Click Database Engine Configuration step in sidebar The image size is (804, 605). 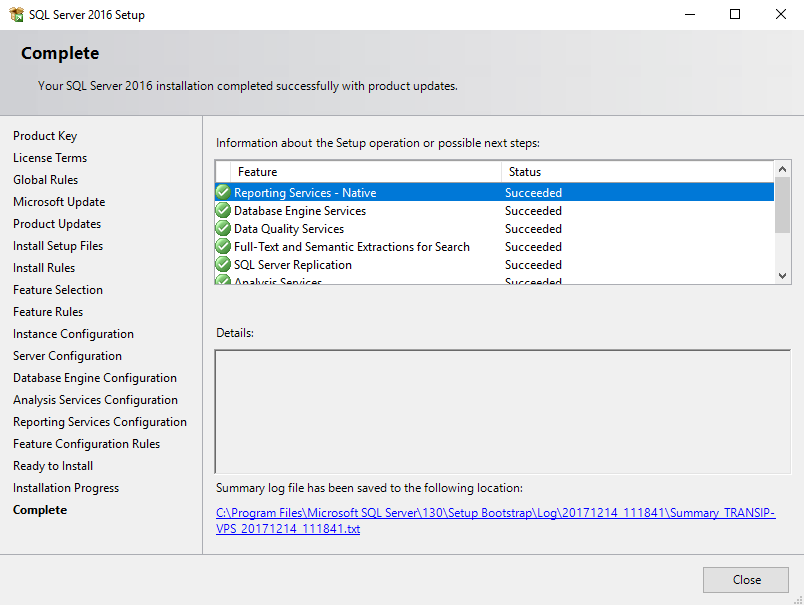[x=95, y=378]
